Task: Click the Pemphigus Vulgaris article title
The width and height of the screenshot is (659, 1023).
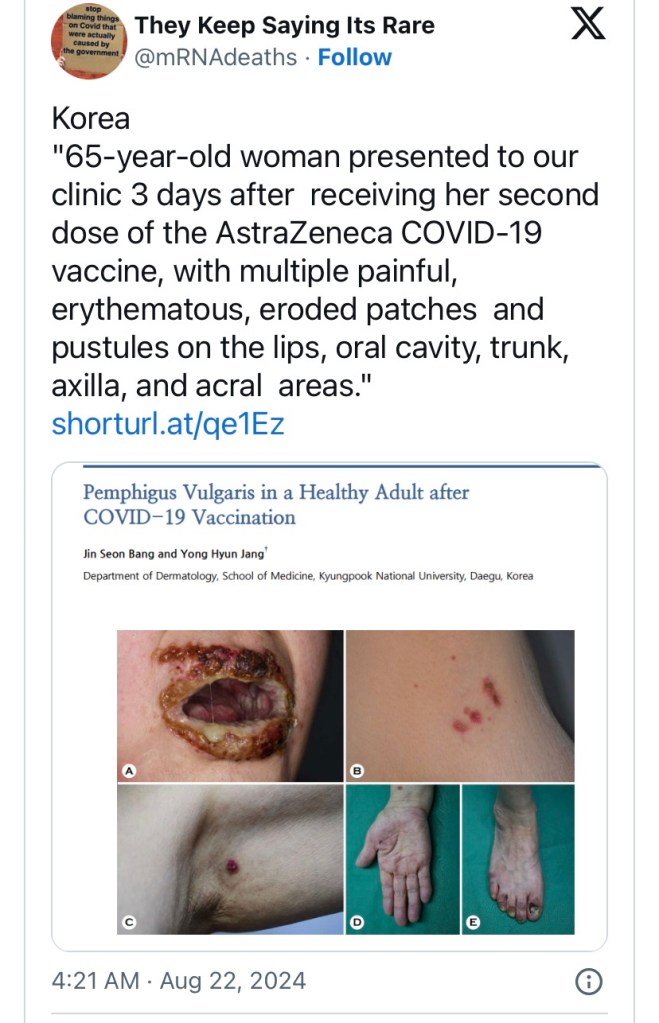Action: 276,505
